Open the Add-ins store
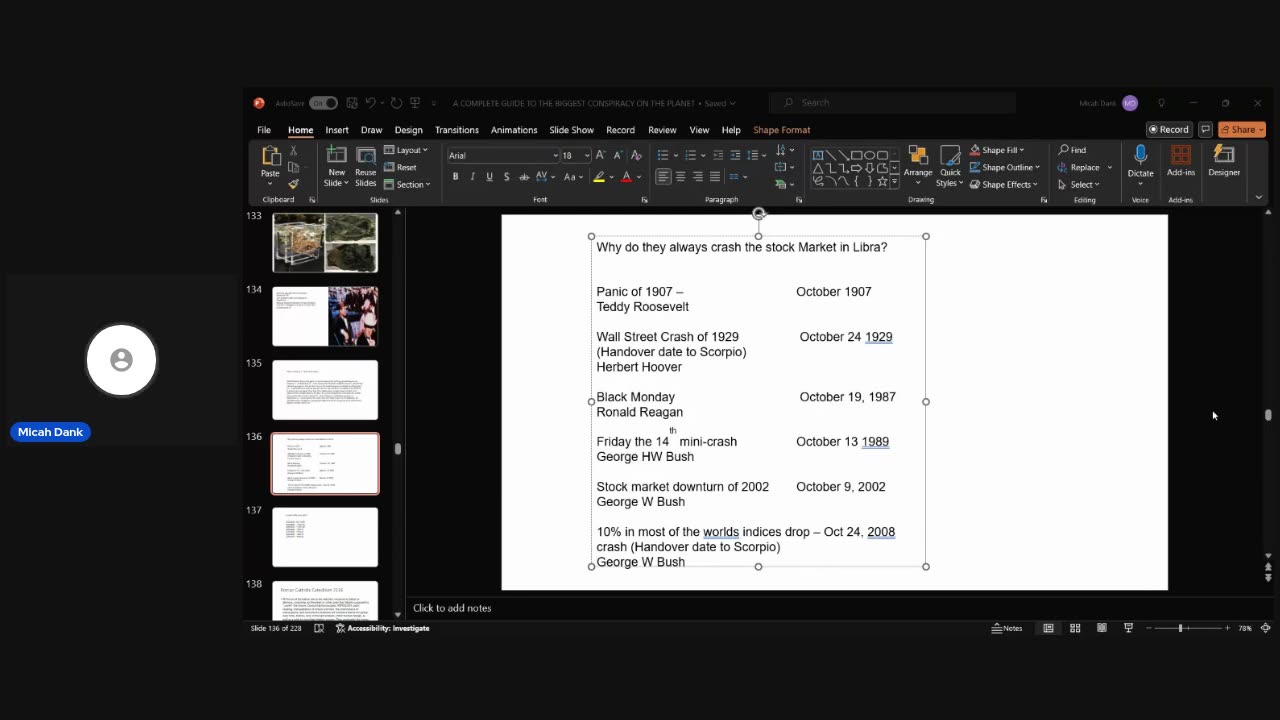1280x720 pixels. pos(1181,162)
